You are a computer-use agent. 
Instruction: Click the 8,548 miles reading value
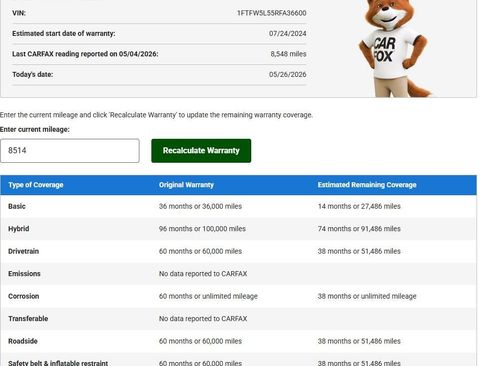pos(288,54)
